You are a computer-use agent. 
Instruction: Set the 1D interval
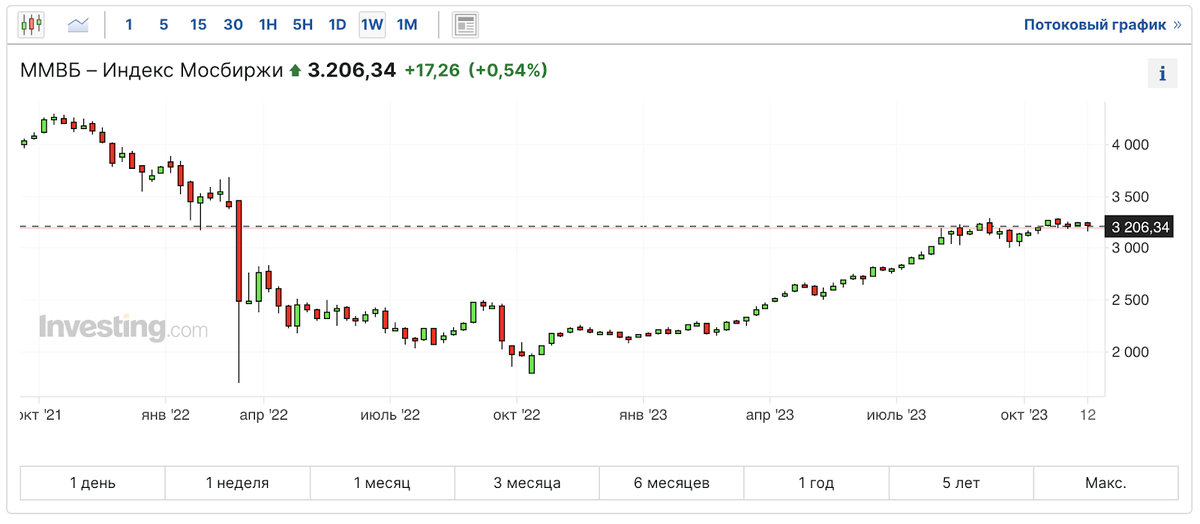337,25
